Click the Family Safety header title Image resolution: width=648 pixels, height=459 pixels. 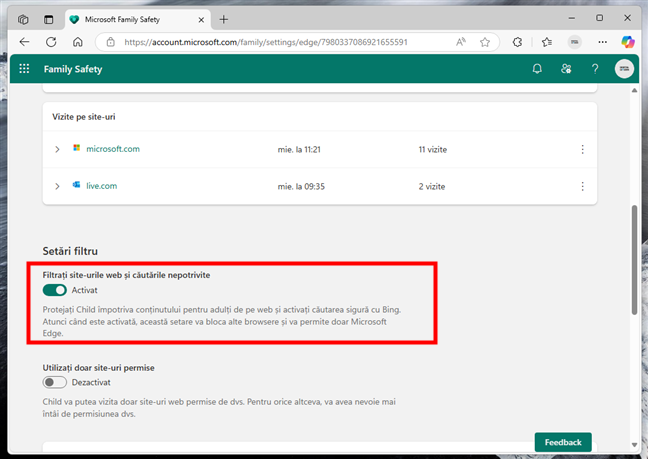point(73,69)
